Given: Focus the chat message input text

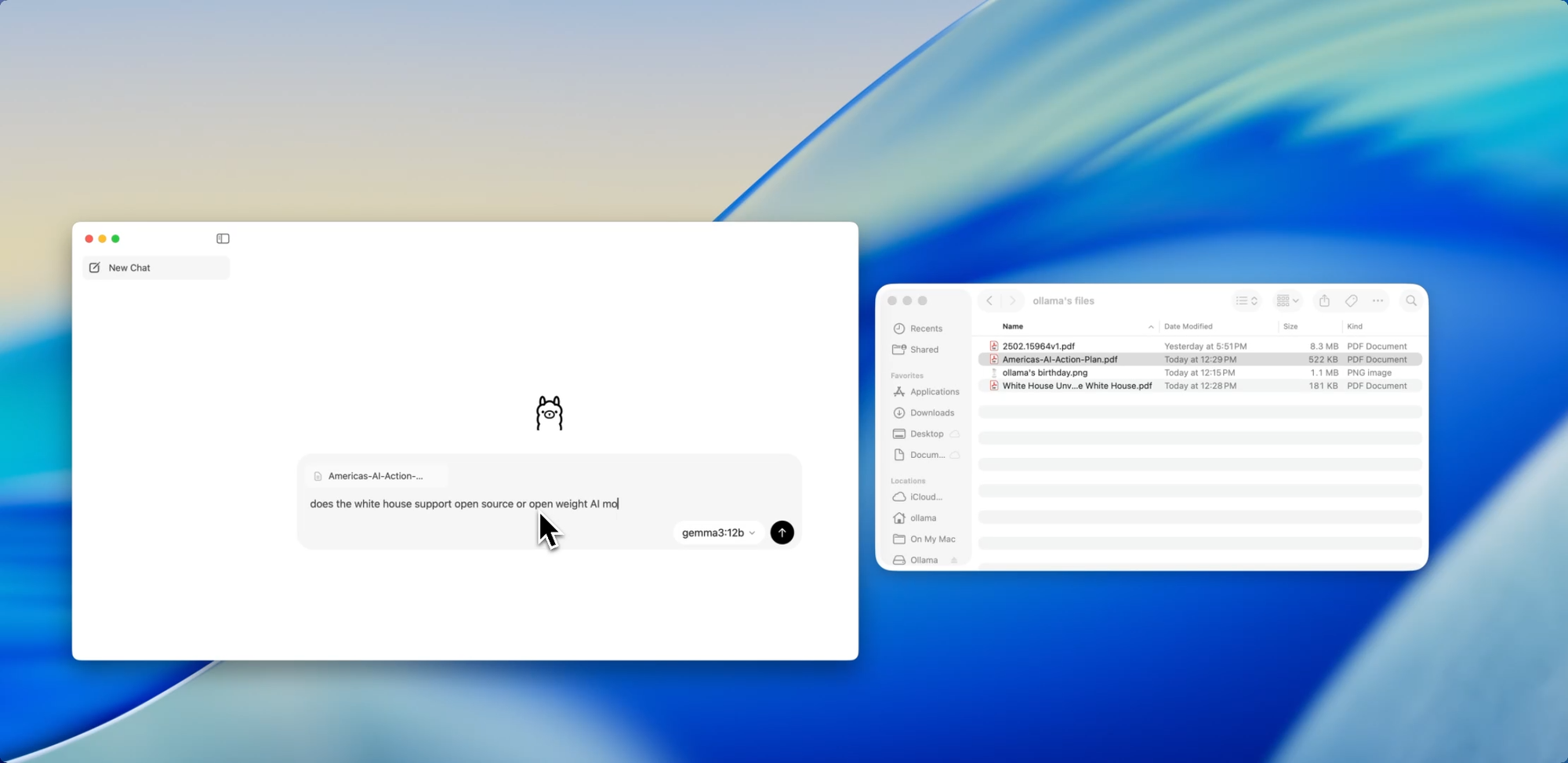Looking at the screenshot, I should (464, 503).
